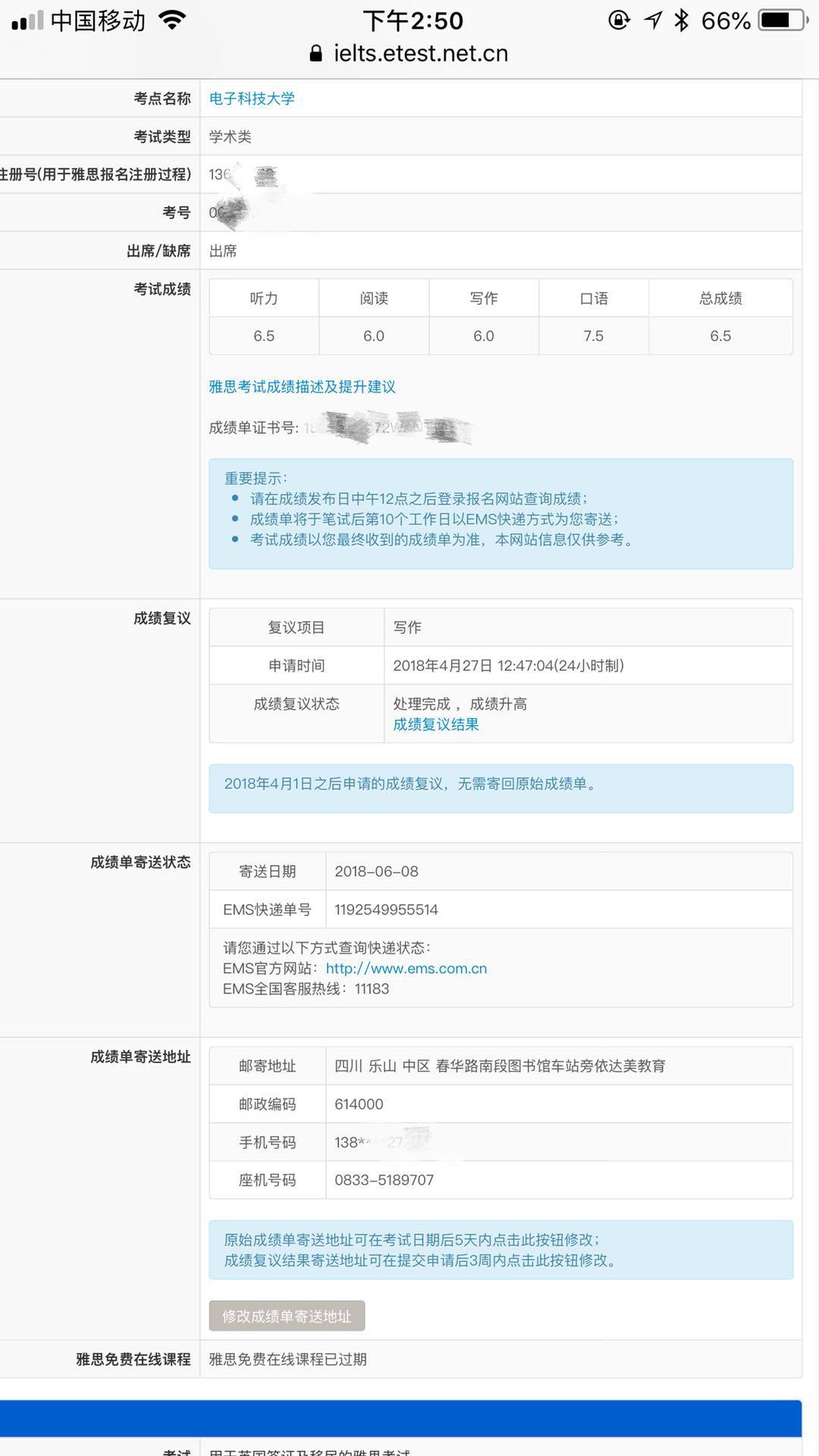This screenshot has height=1456, width=819.
Task: Select the 写作 score header cell
Action: (x=484, y=298)
